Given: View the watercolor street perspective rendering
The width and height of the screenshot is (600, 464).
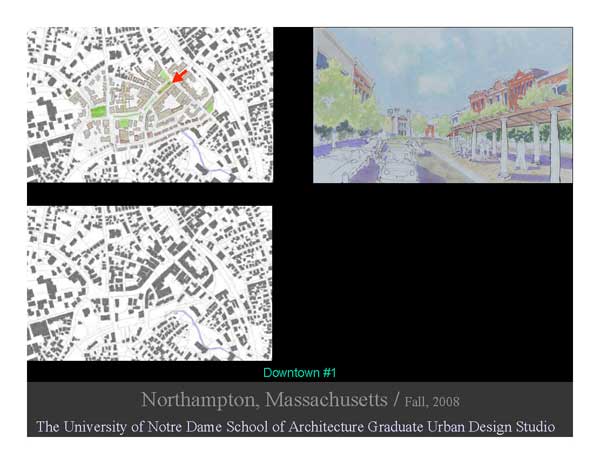Looking at the screenshot, I should click(x=443, y=105).
